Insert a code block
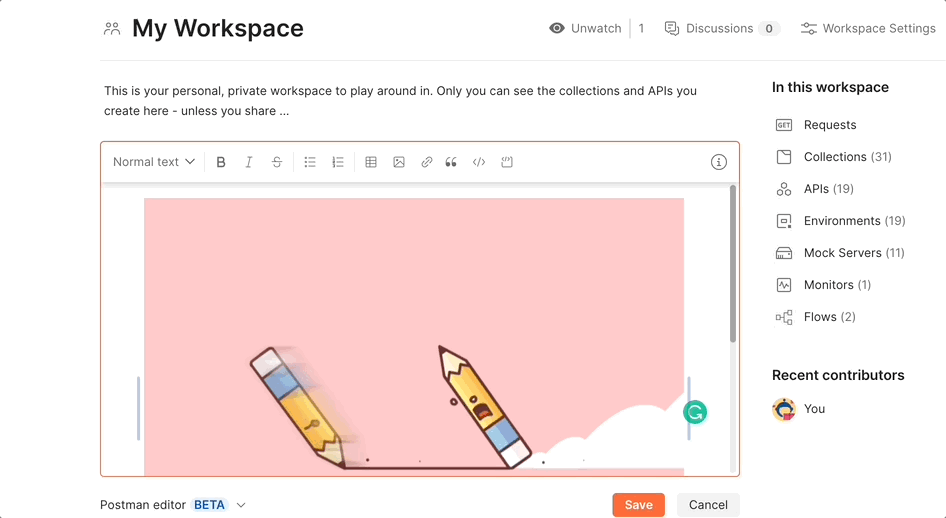This screenshot has width=946, height=518. coord(507,162)
